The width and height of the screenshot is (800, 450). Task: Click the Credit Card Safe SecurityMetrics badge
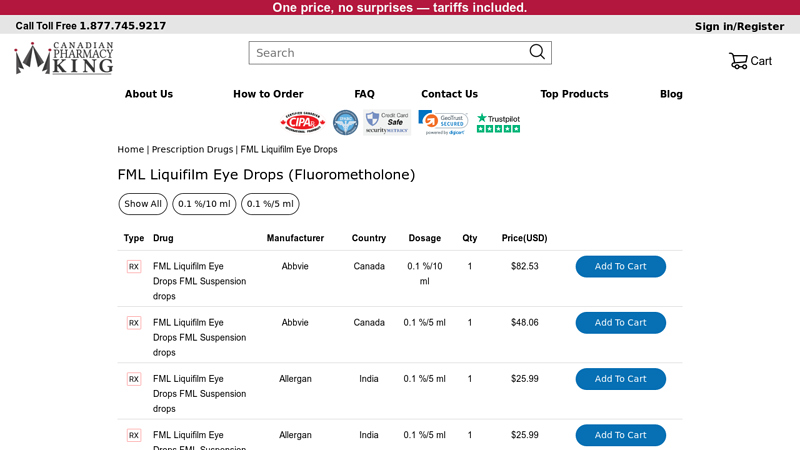tap(387, 122)
